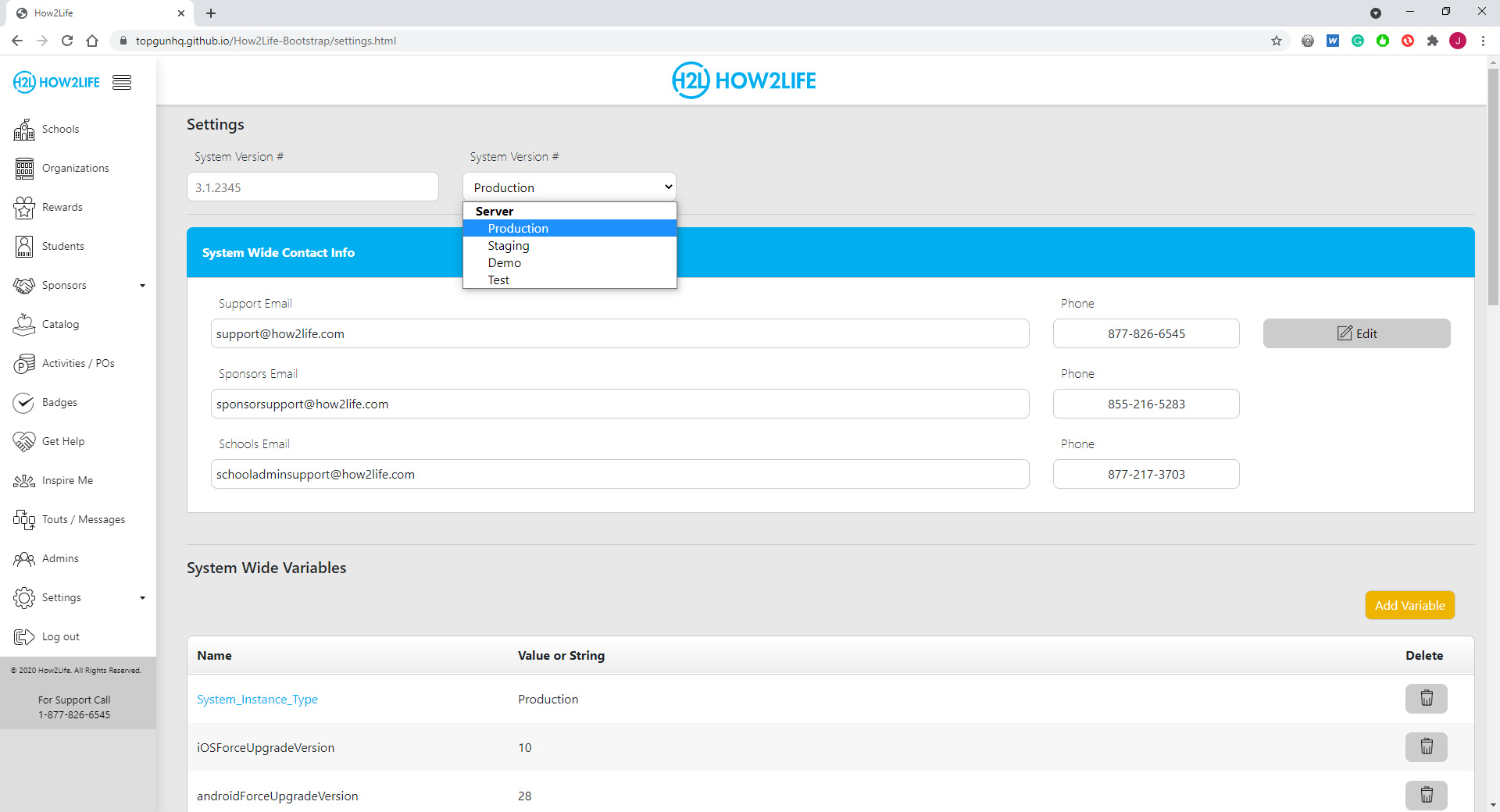1500x812 pixels.
Task: Click iOSForceUpgradeVersion variable name
Action: point(266,748)
